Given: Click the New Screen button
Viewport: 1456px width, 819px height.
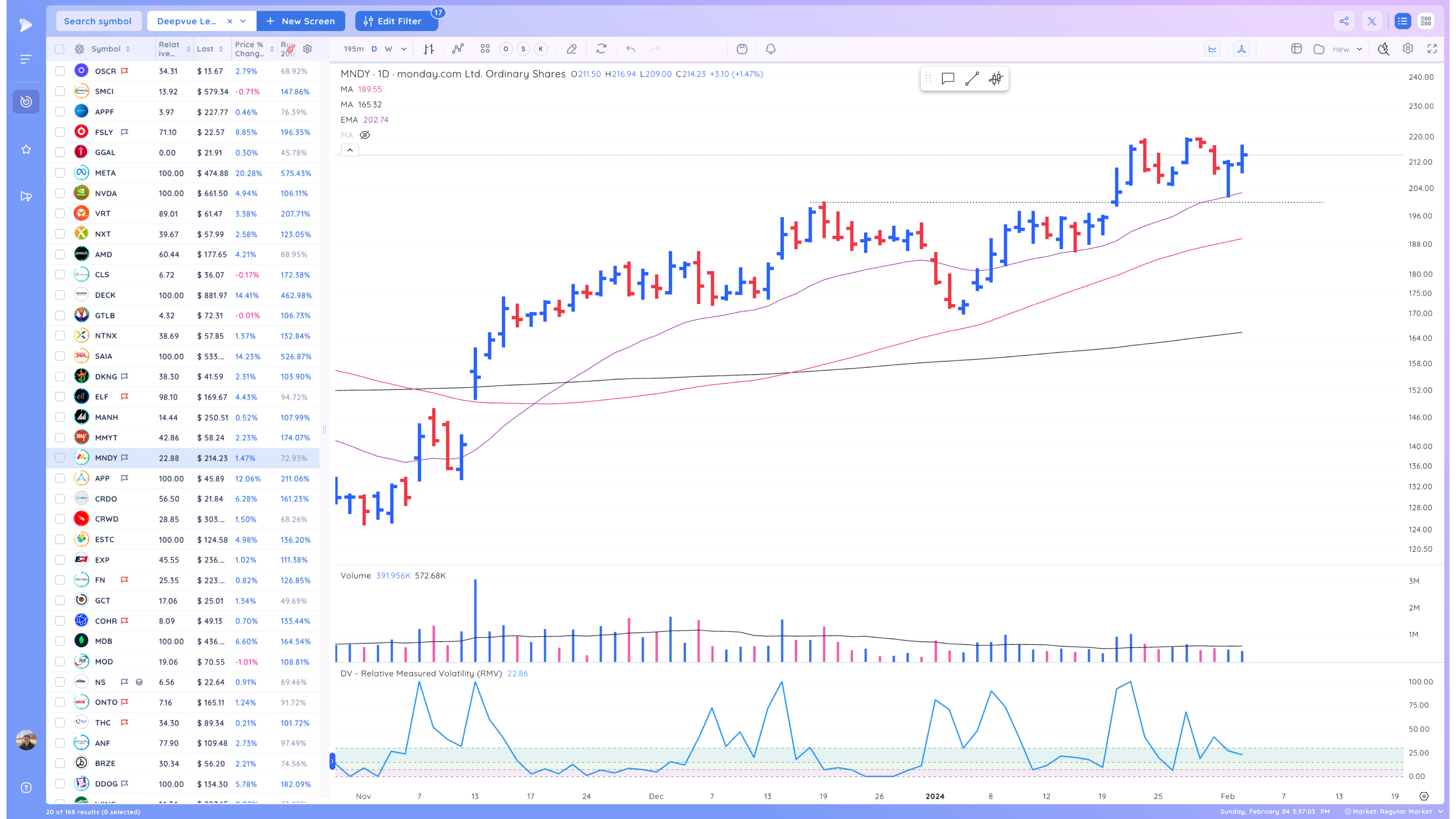Looking at the screenshot, I should coord(301,21).
